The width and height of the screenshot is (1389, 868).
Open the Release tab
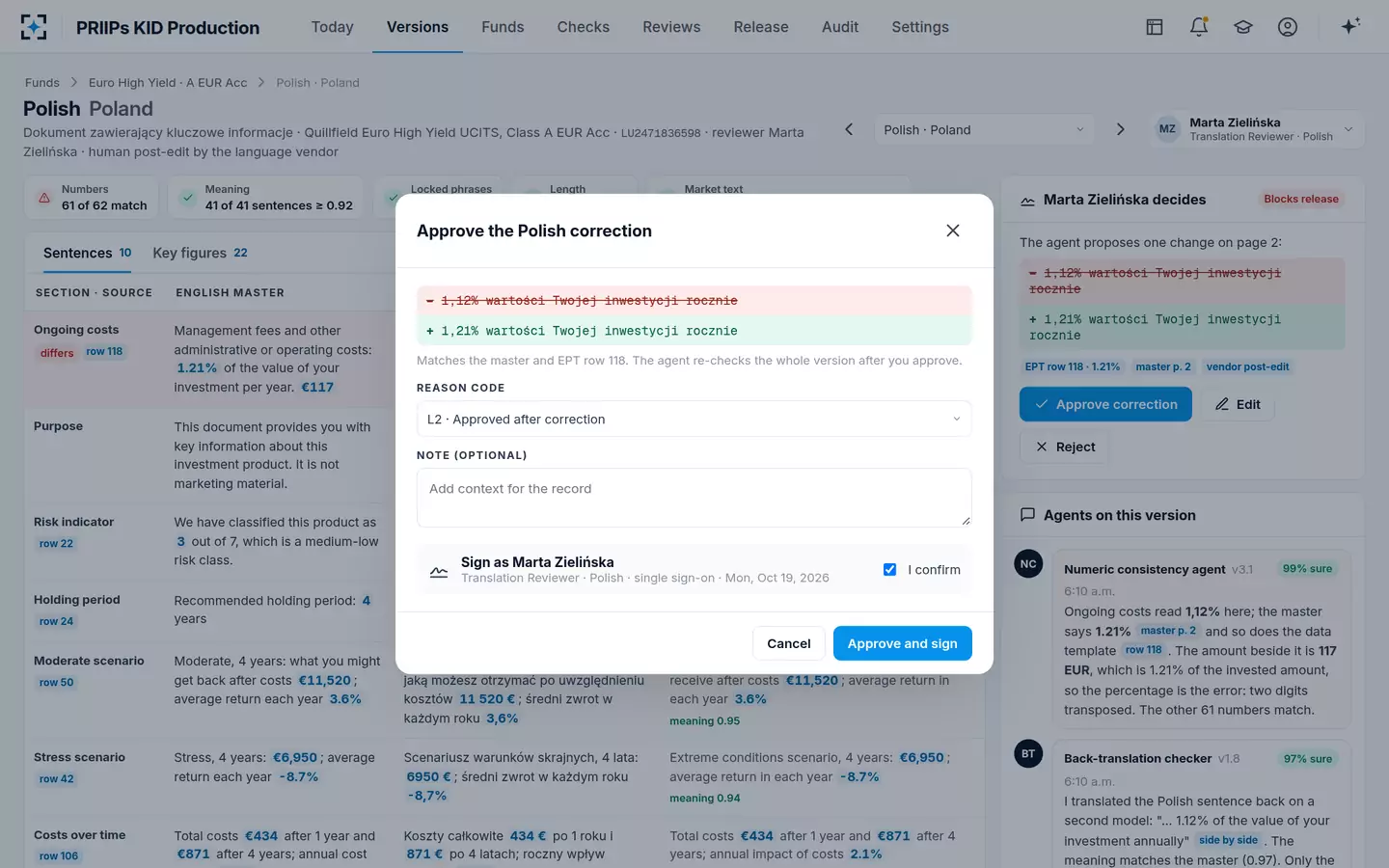point(761,27)
